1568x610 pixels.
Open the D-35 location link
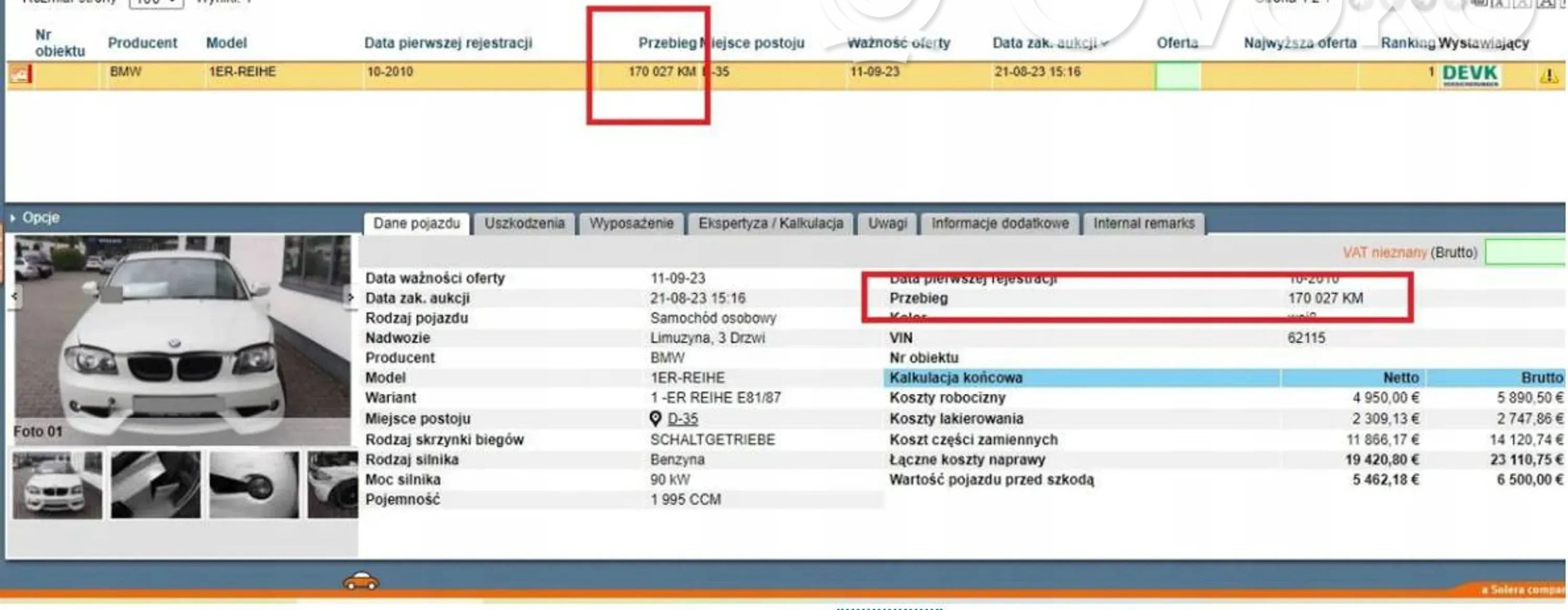point(683,419)
